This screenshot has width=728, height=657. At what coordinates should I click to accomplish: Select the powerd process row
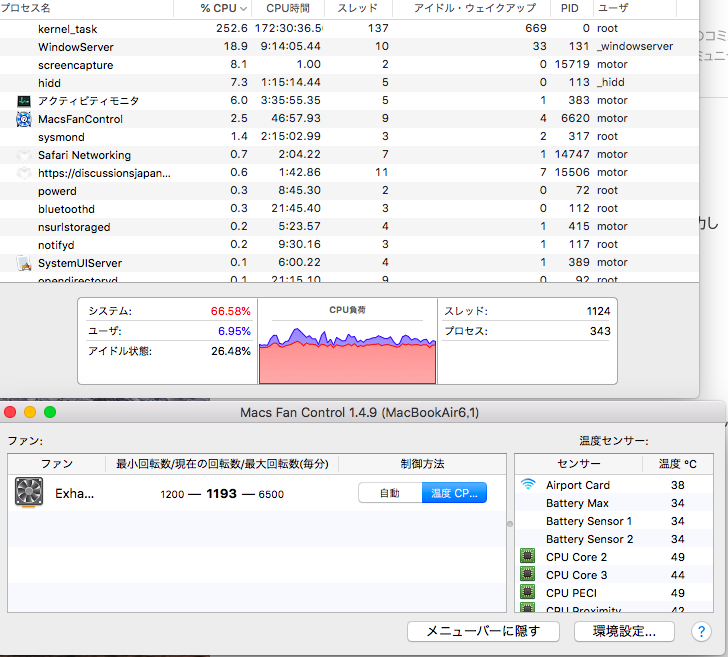click(349, 190)
